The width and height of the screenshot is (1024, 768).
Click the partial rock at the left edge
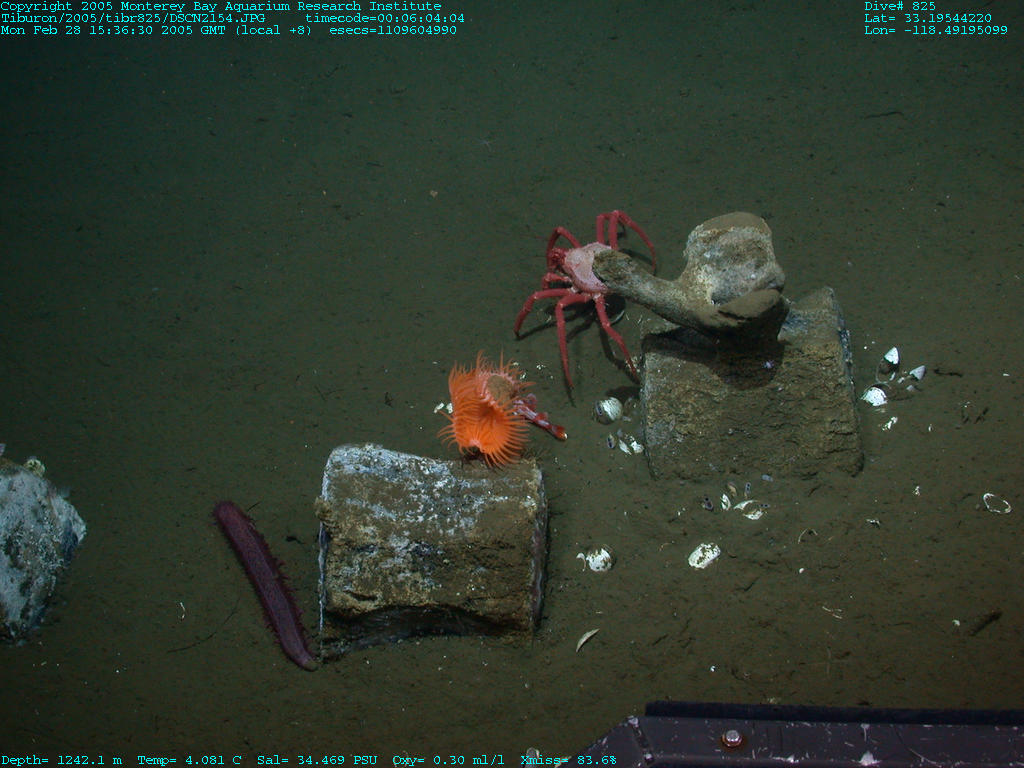coord(35,545)
